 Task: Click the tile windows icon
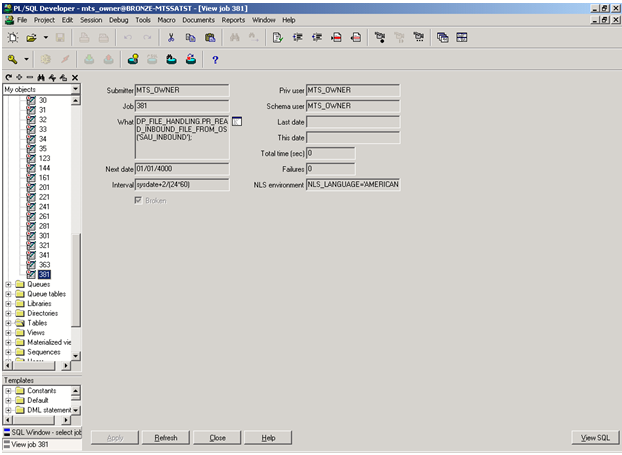click(462, 38)
